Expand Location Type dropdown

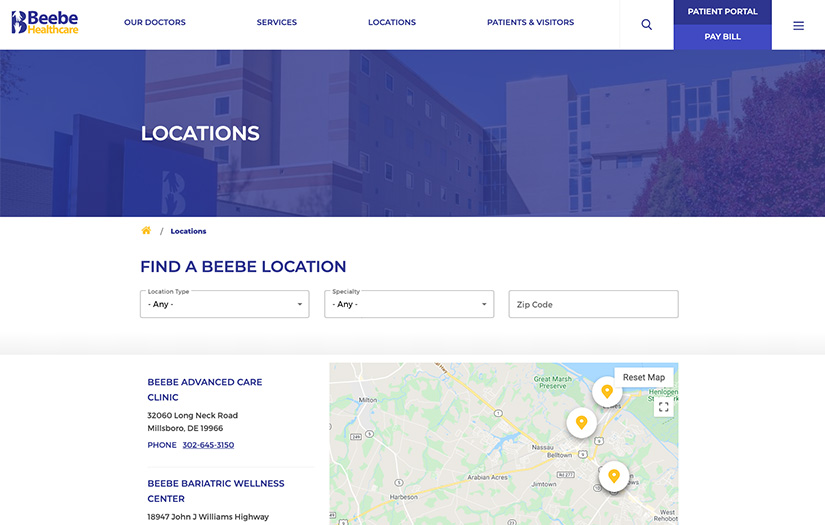click(225, 304)
